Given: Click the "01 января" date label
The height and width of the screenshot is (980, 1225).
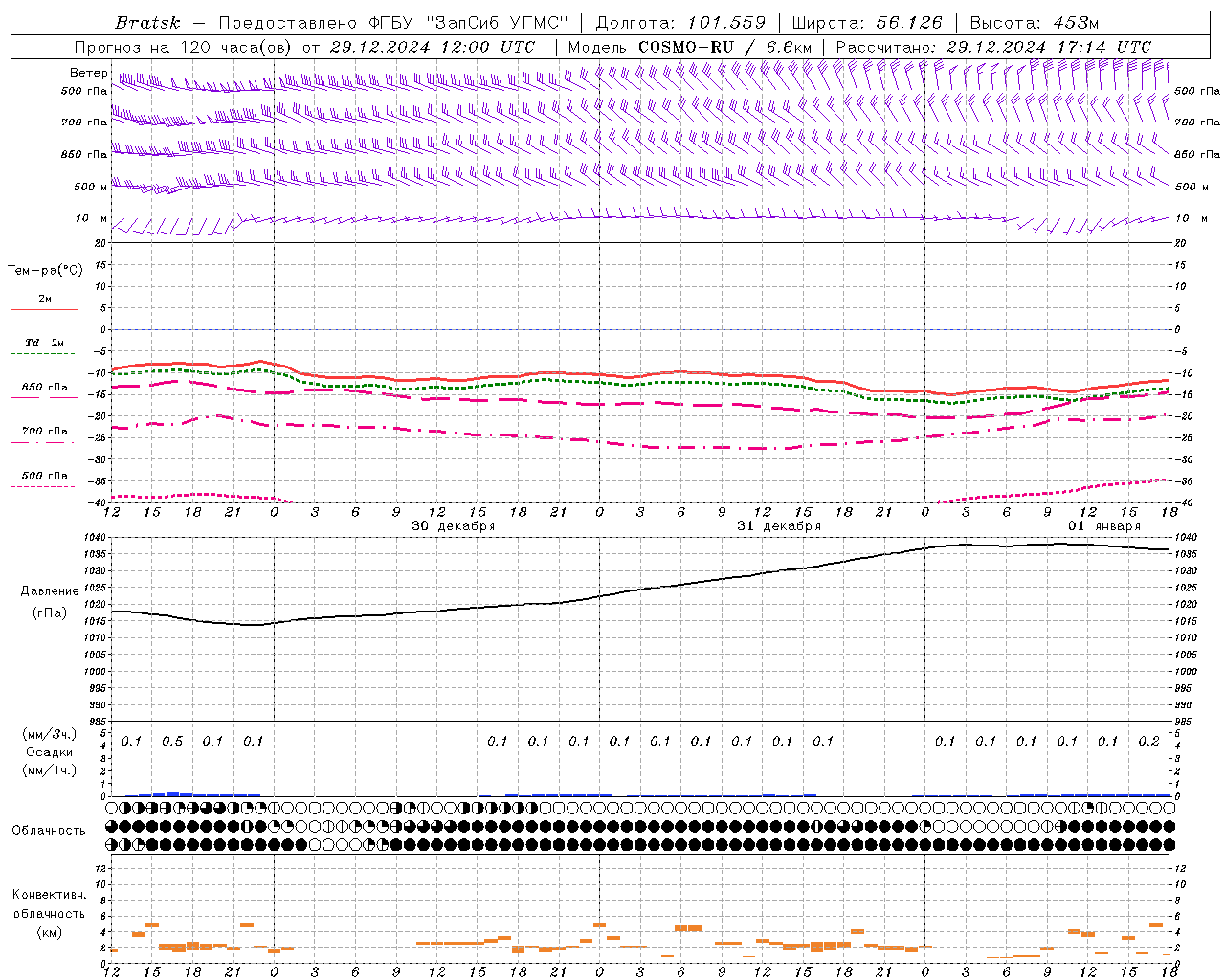Looking at the screenshot, I should pos(1104,526).
